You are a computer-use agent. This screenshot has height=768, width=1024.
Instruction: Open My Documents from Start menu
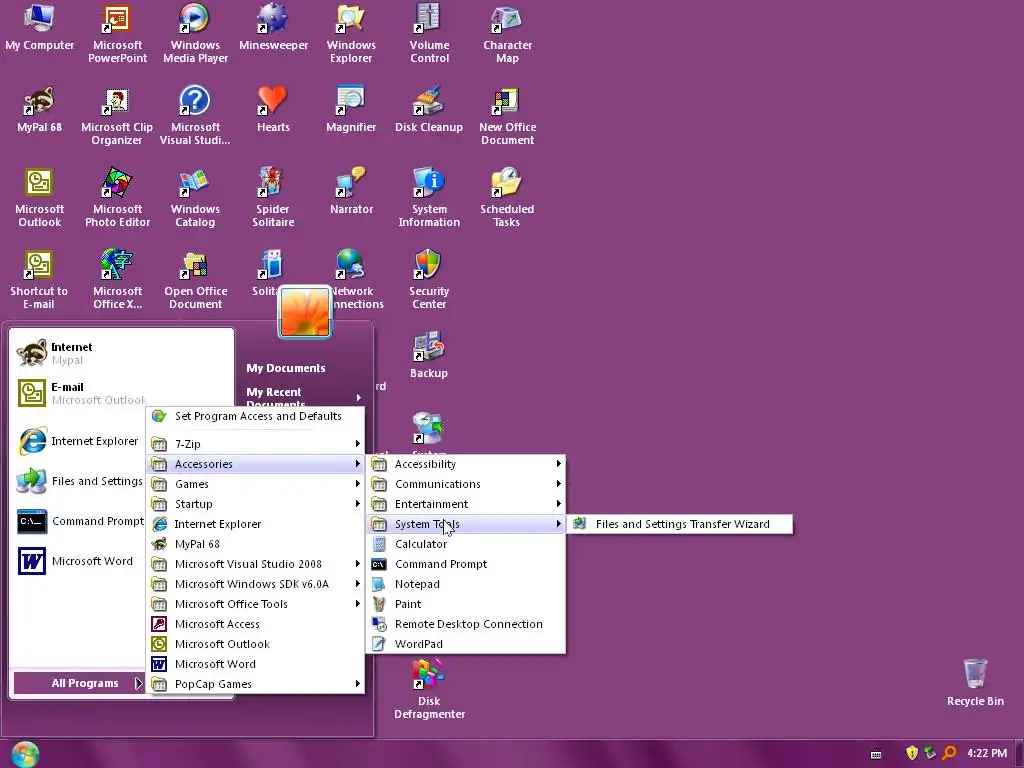[286, 368]
